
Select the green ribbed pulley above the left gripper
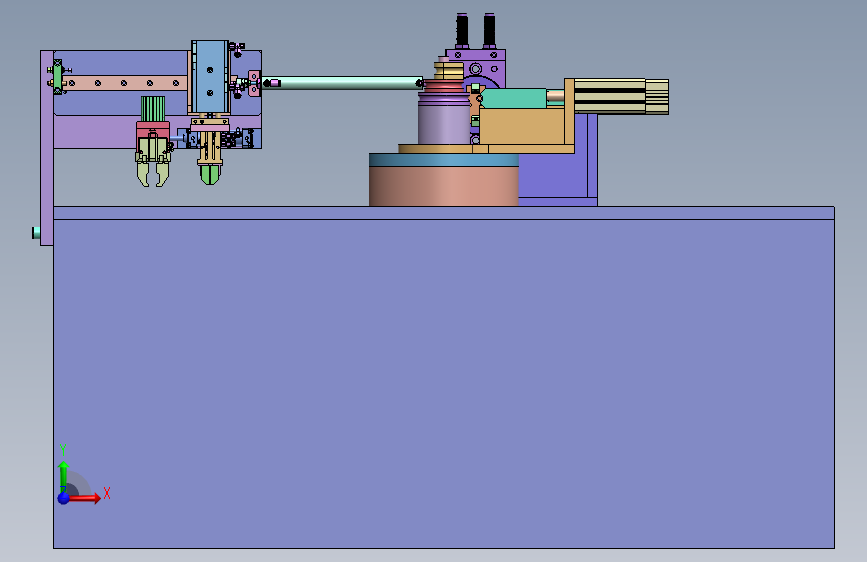(x=153, y=109)
